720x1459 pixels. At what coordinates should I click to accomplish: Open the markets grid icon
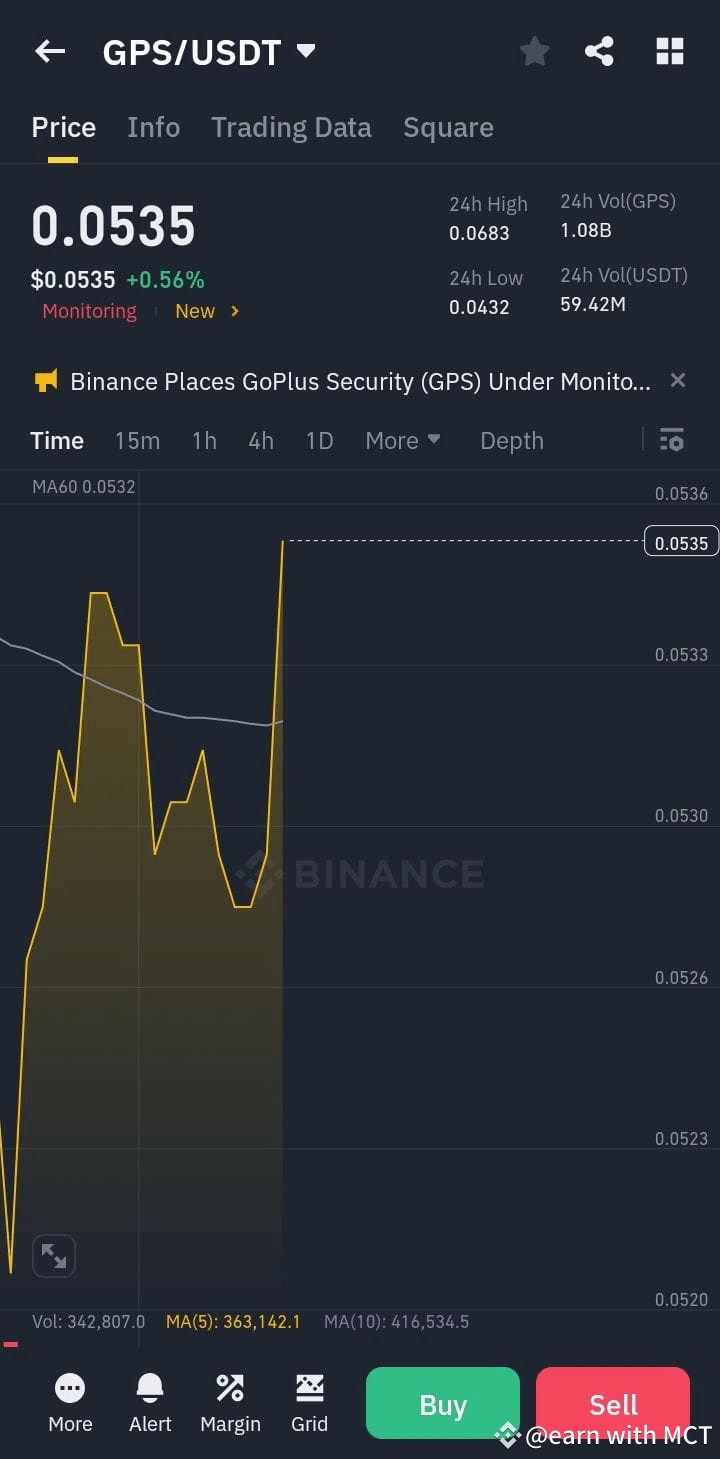click(x=669, y=51)
